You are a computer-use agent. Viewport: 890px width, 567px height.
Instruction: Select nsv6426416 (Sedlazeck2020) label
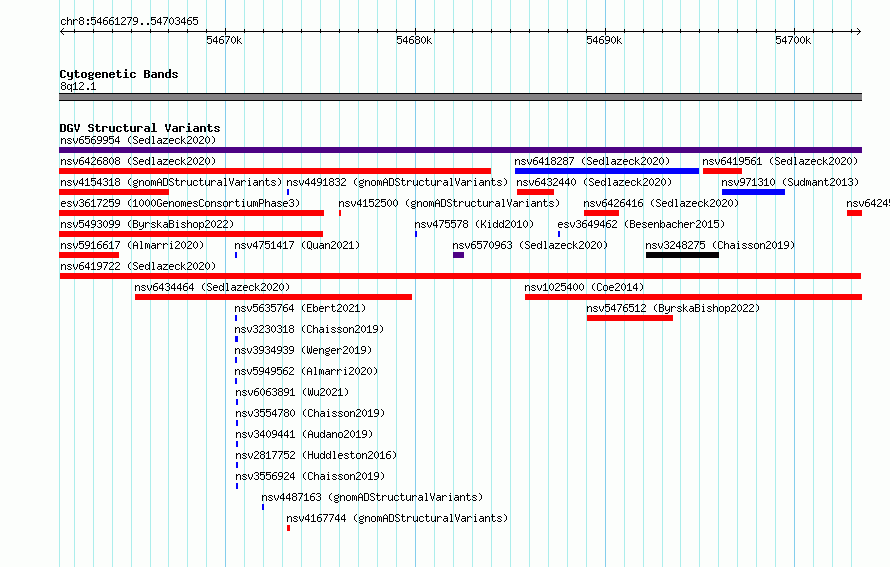[661, 203]
